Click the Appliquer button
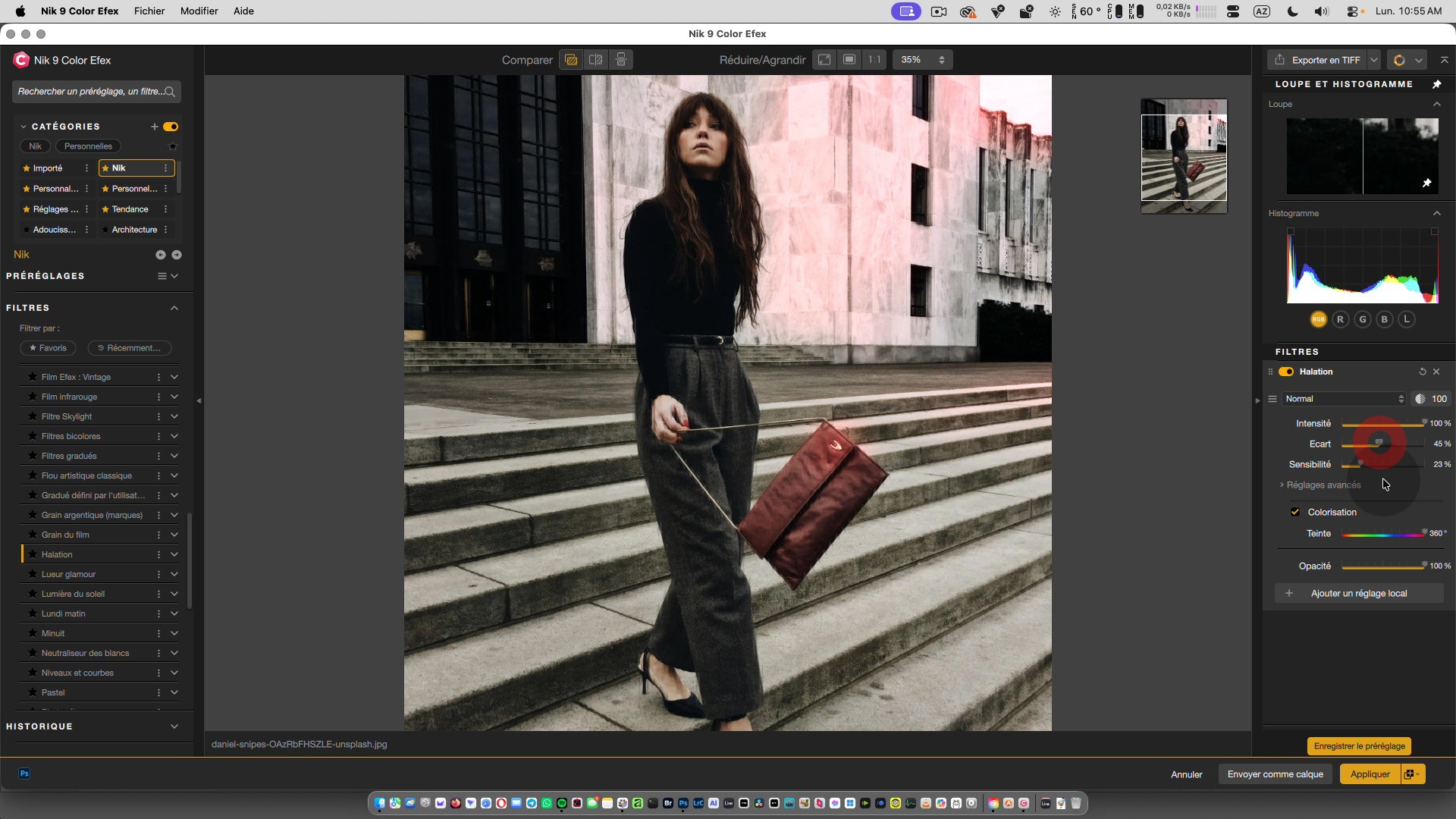Screen dimensions: 1456x819 click(x=1370, y=774)
